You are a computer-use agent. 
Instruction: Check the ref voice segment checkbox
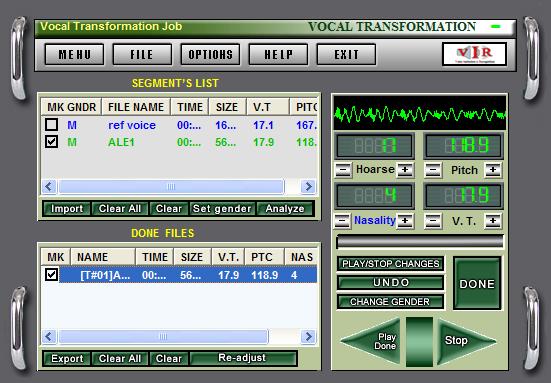(52, 125)
